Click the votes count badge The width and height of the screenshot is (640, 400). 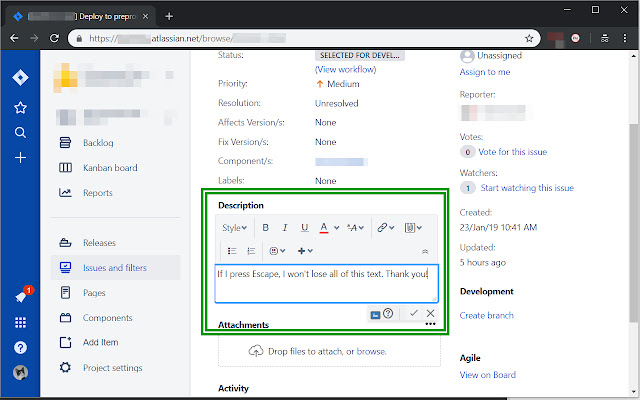click(468, 152)
